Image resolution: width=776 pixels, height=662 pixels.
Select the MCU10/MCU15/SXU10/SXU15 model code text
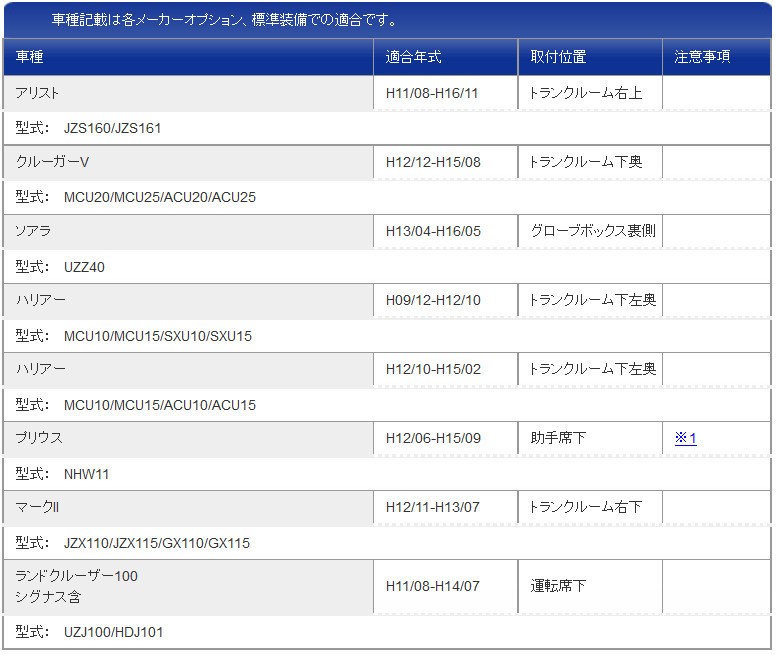coord(158,336)
